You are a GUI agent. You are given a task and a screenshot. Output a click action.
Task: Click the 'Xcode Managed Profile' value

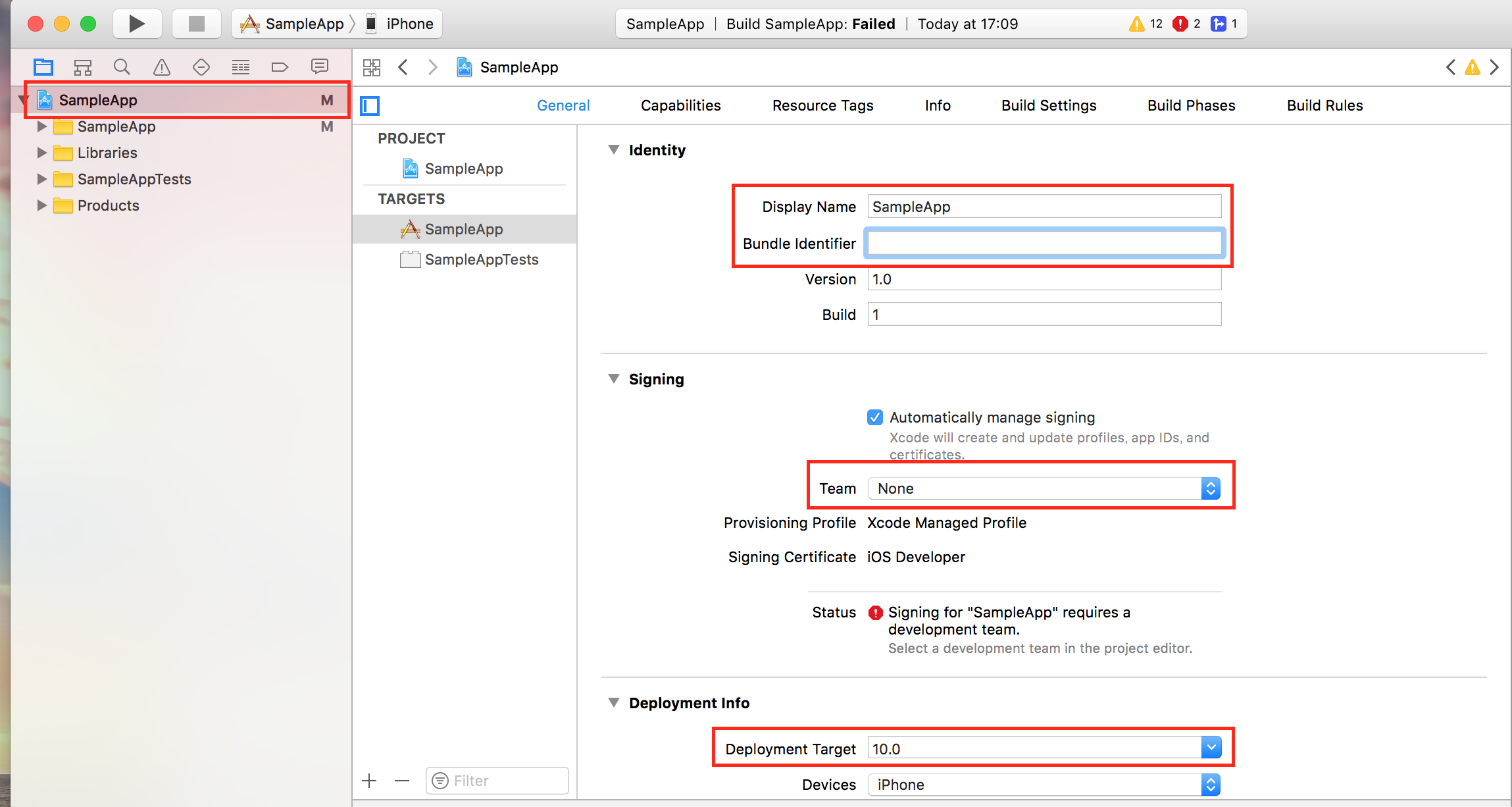pyautogui.click(x=946, y=523)
